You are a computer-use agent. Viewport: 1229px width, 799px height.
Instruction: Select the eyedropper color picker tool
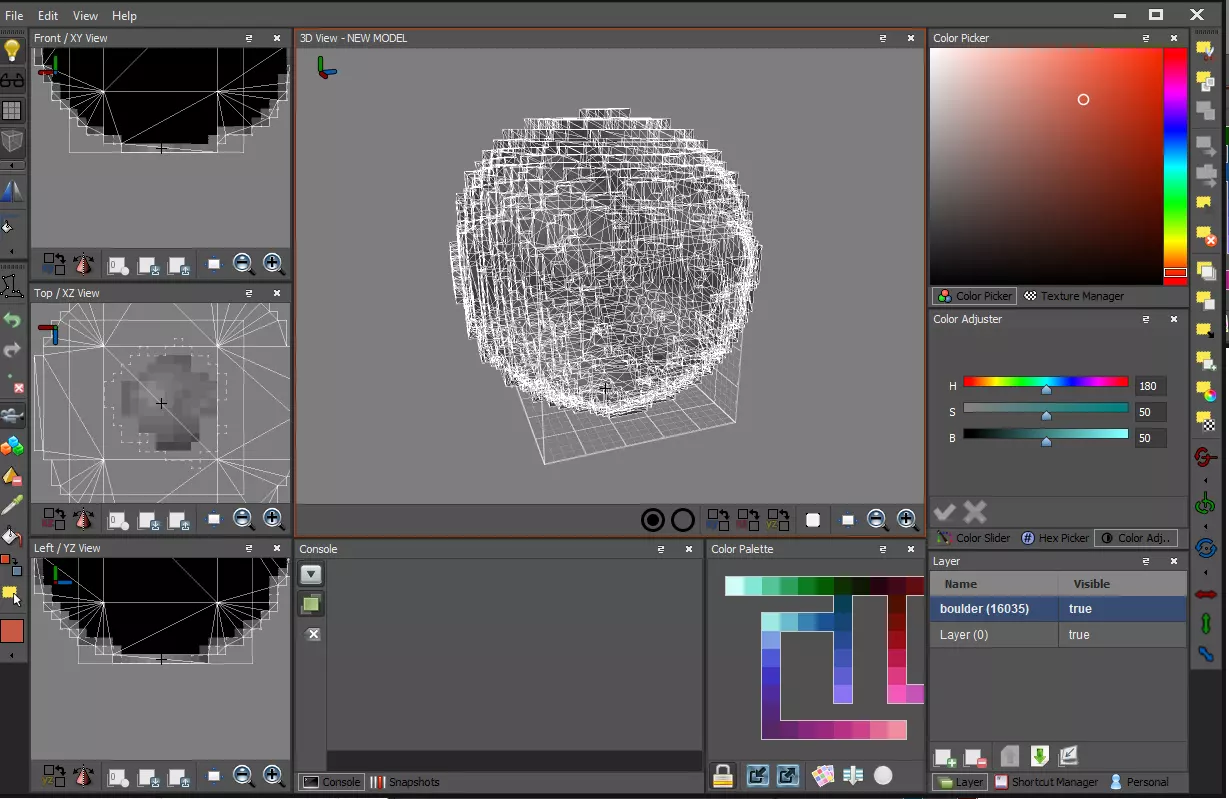(12, 506)
